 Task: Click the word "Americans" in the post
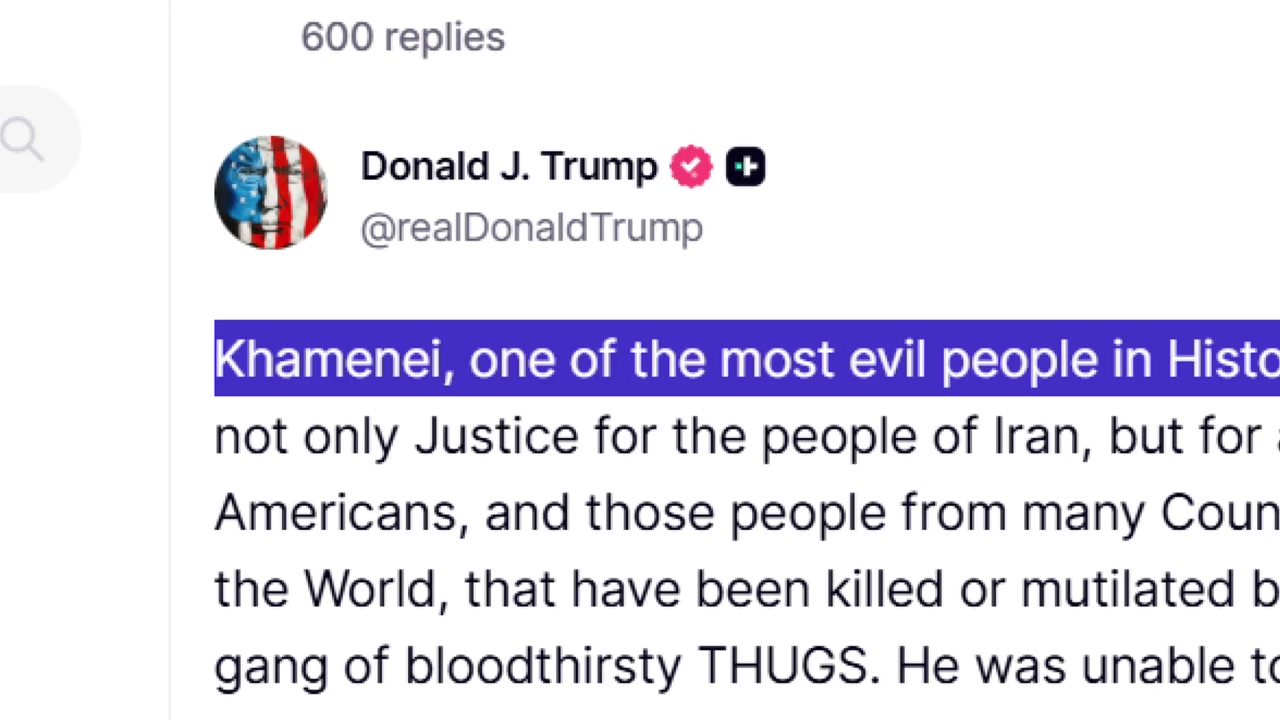[x=340, y=513]
